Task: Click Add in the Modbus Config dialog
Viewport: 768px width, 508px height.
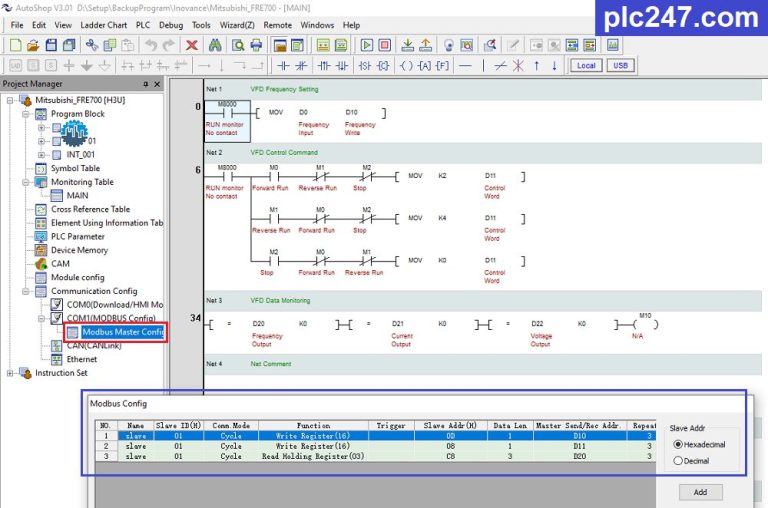Action: point(700,492)
